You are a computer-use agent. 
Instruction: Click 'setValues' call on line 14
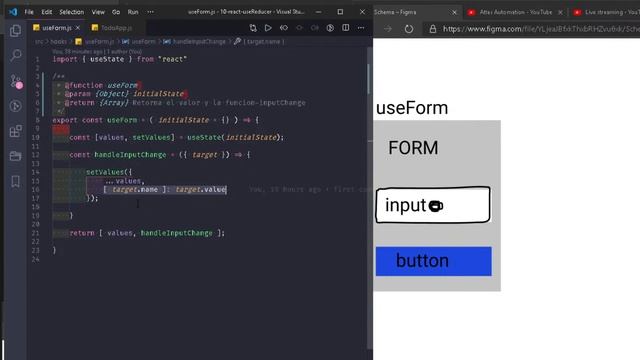coord(105,172)
